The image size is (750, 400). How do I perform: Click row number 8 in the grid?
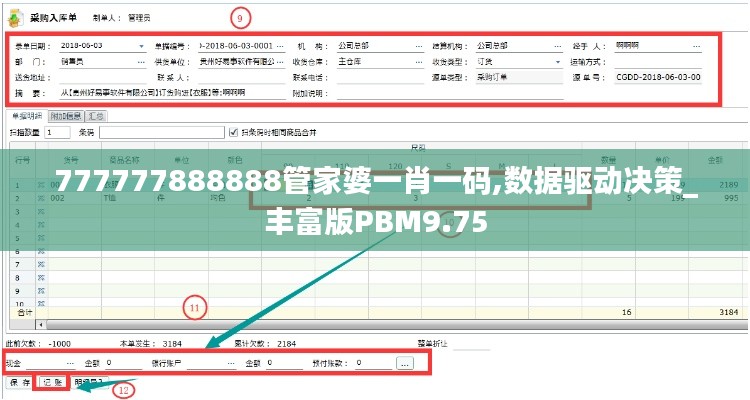point(18,278)
